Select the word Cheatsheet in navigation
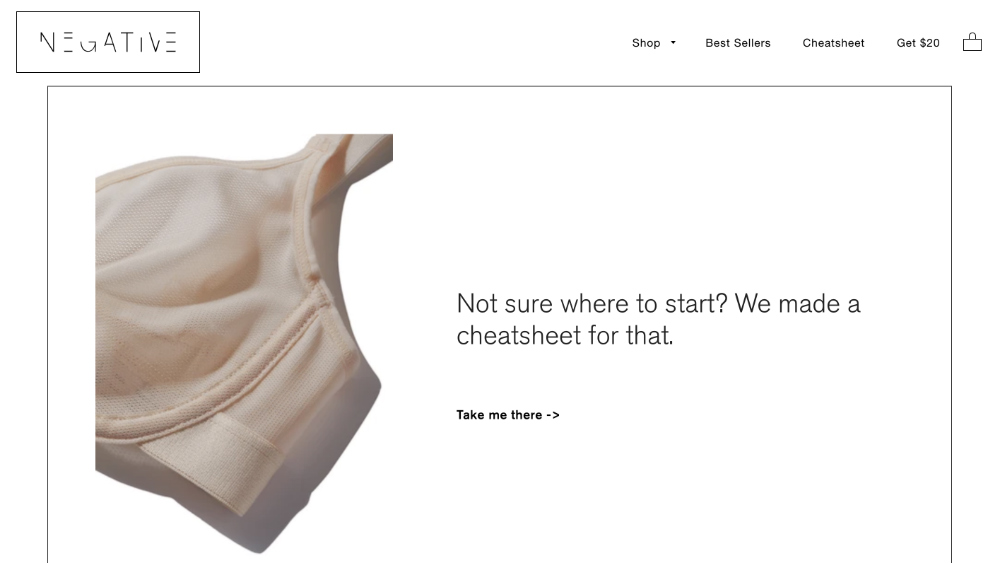 point(833,43)
